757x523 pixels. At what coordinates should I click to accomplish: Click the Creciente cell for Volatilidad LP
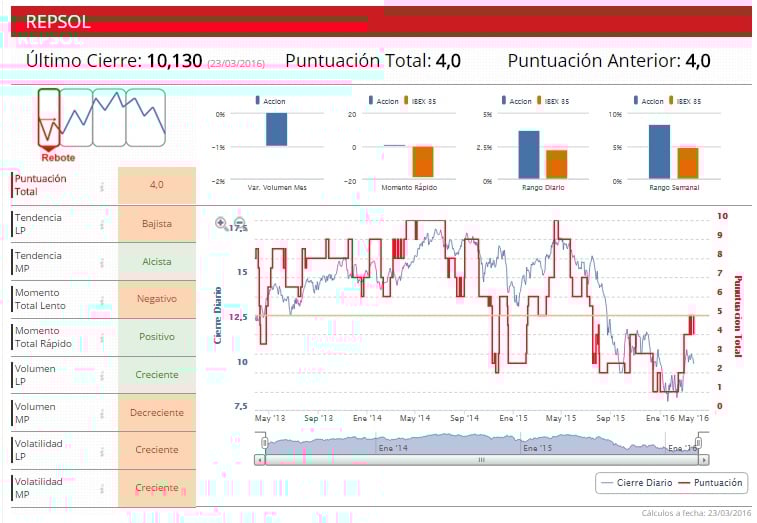click(x=157, y=450)
